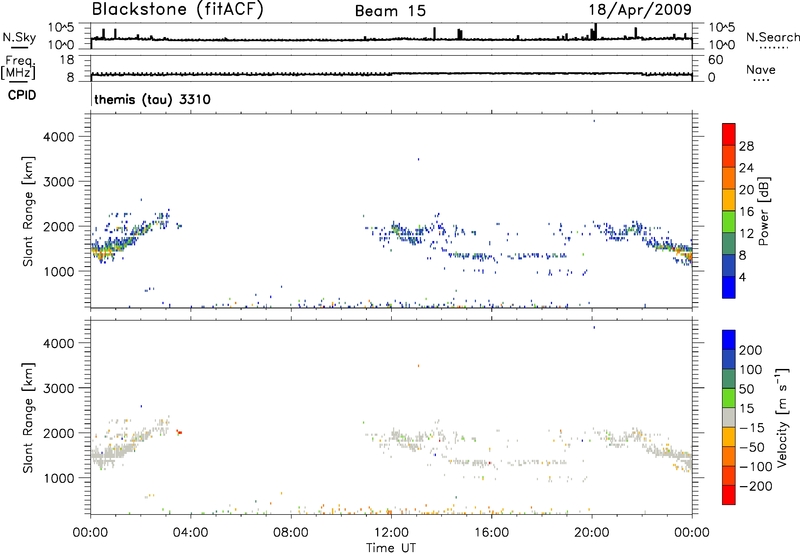Click the '16:00' time tick label

tap(491, 533)
